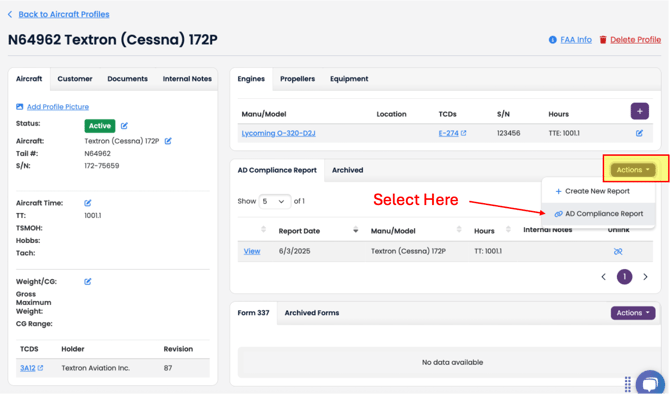The height and width of the screenshot is (394, 670).
Task: Unlink the 6/3/2025 report icon
Action: pyautogui.click(x=618, y=251)
